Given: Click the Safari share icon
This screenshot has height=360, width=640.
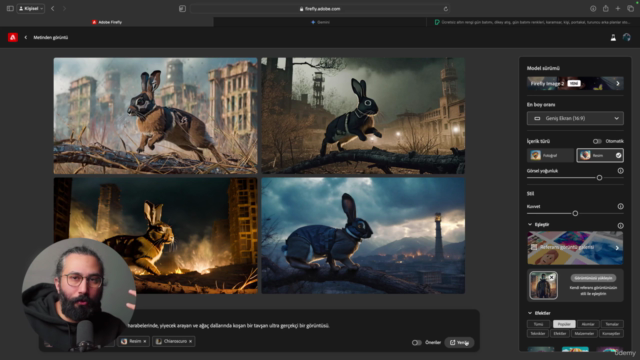Looking at the screenshot, I should click(x=606, y=9).
